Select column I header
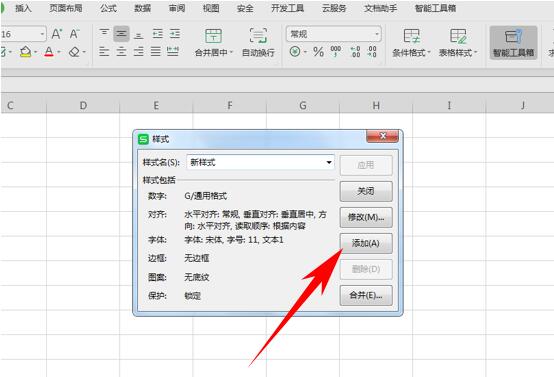554x377 pixels. click(449, 105)
